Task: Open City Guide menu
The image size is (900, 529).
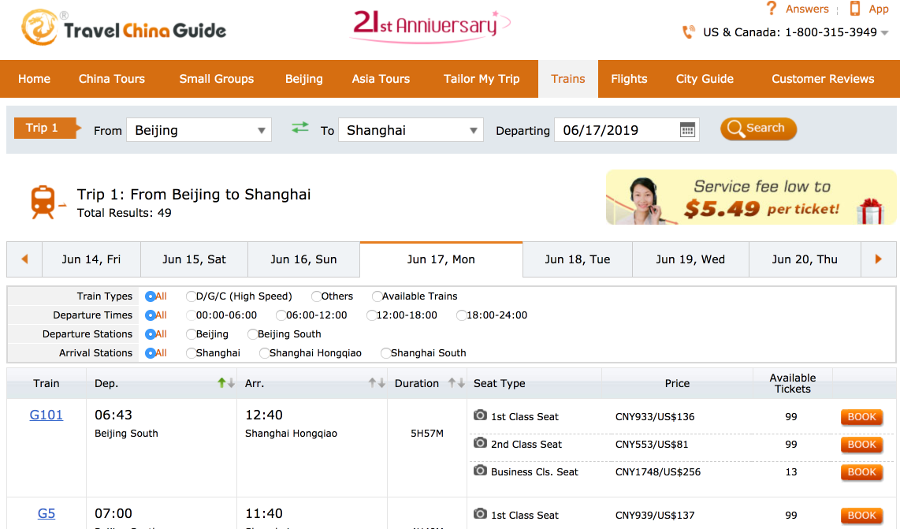Action: click(705, 79)
